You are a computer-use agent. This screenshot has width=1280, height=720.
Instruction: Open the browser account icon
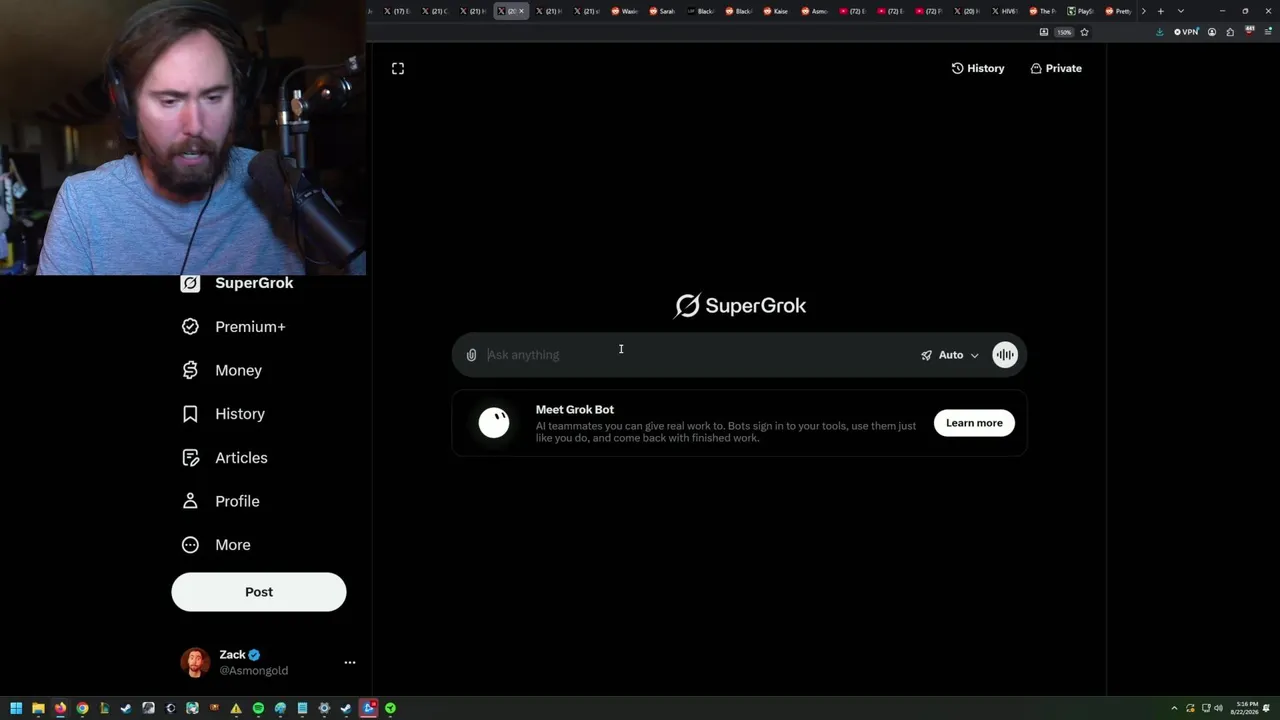click(x=1212, y=32)
